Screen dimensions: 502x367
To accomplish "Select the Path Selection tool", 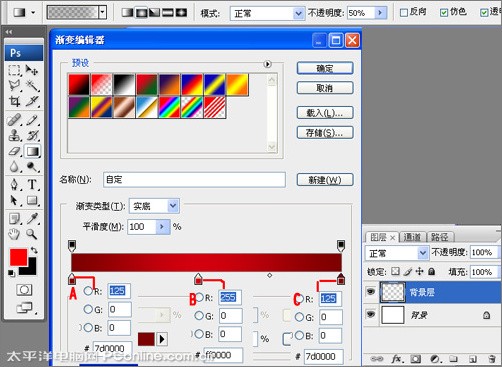I will pyautogui.click(x=14, y=200).
